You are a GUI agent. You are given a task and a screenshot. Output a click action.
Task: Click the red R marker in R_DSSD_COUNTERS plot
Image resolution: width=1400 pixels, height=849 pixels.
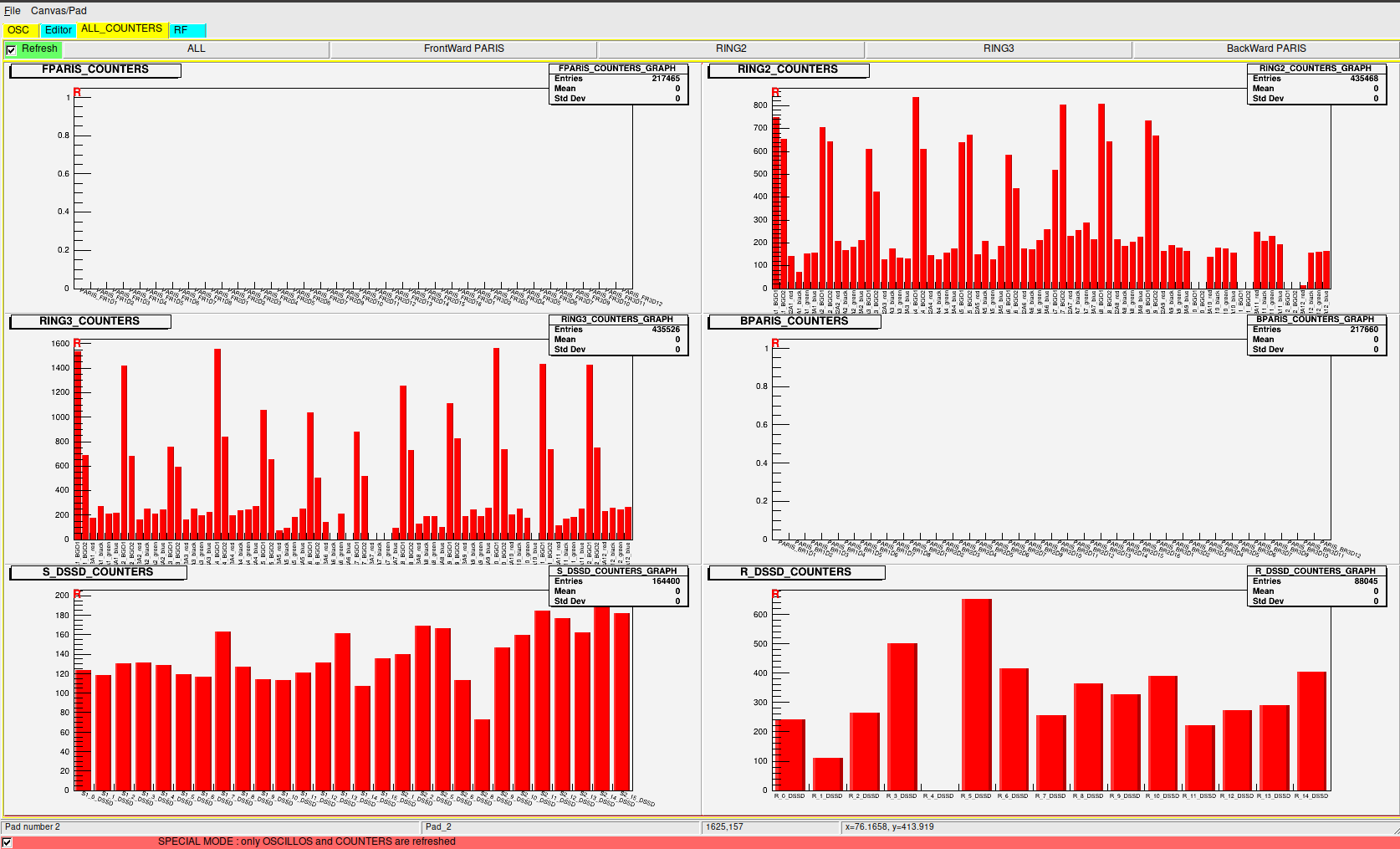(x=776, y=594)
